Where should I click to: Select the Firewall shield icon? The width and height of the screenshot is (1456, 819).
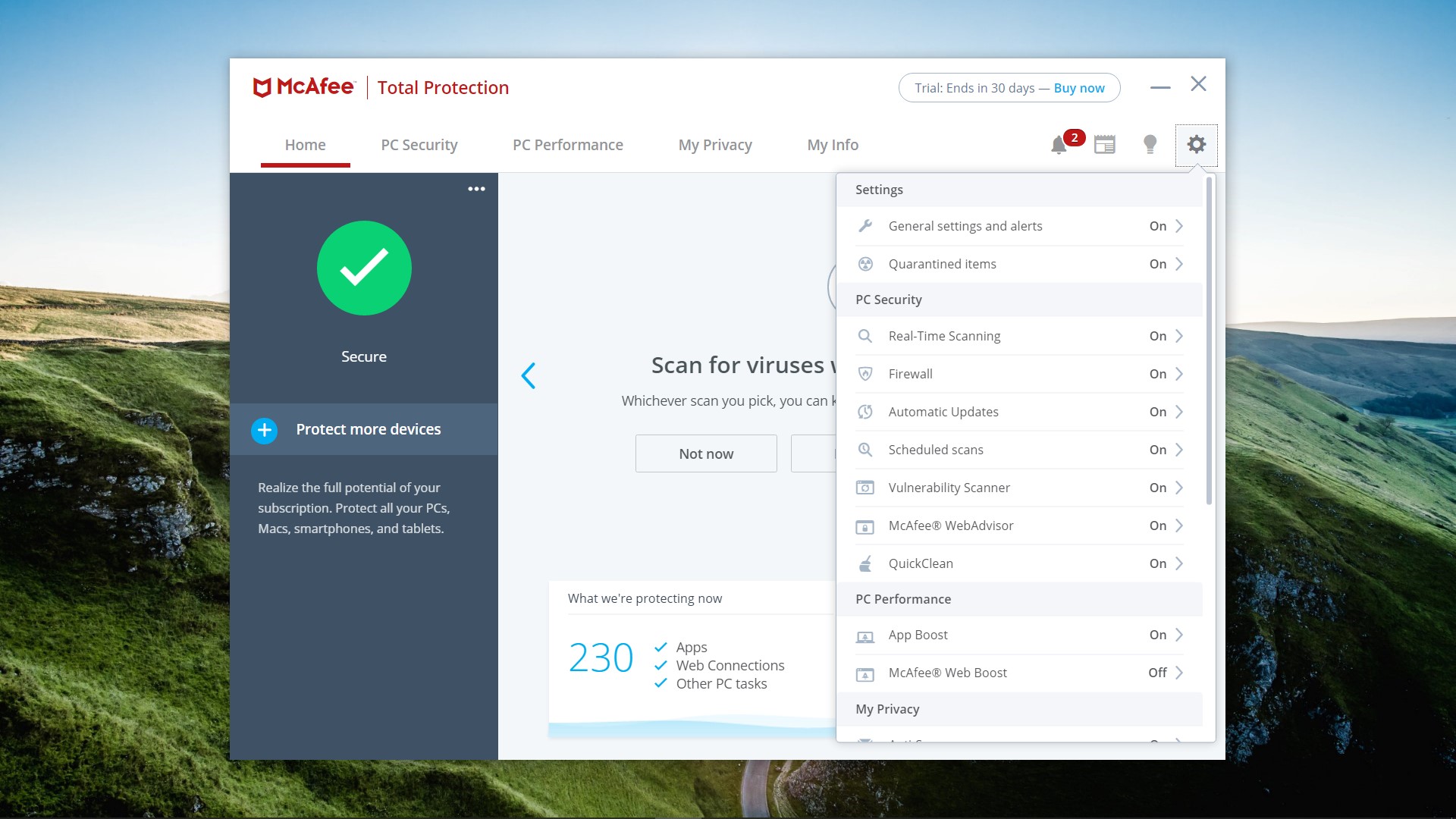click(x=865, y=373)
